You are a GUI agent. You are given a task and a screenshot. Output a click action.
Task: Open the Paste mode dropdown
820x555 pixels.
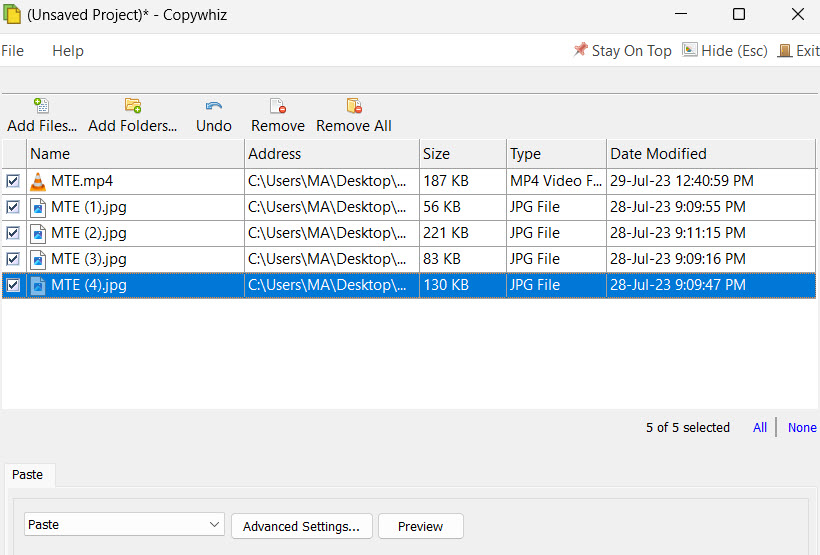(124, 524)
